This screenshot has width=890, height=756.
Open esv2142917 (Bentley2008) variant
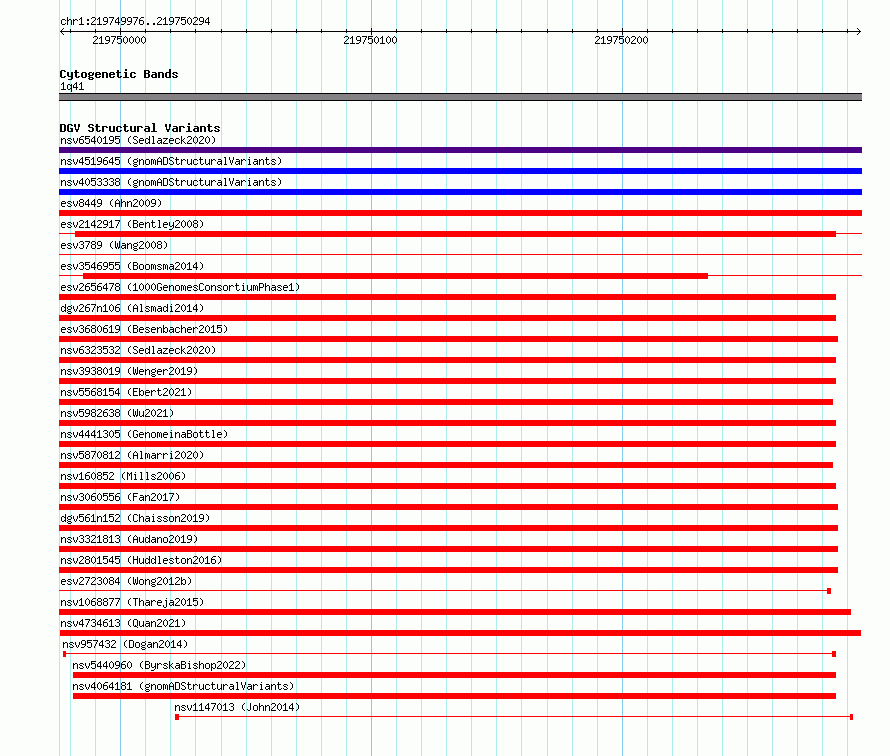point(132,224)
